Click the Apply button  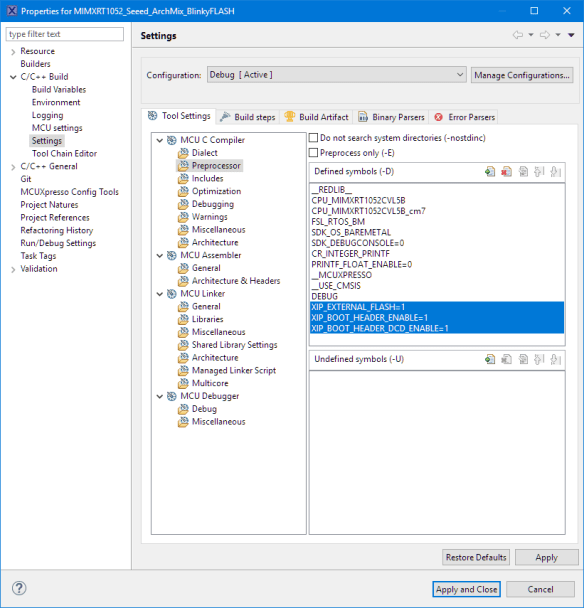point(546,557)
